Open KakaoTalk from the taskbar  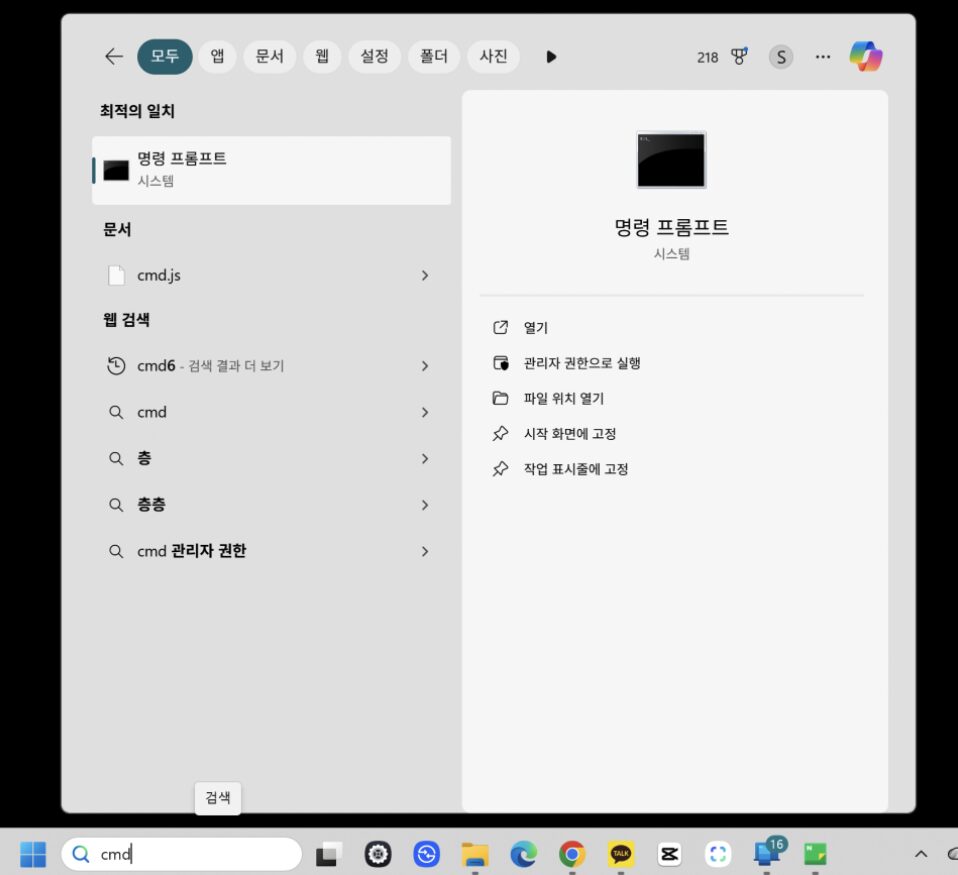pyautogui.click(x=621, y=854)
